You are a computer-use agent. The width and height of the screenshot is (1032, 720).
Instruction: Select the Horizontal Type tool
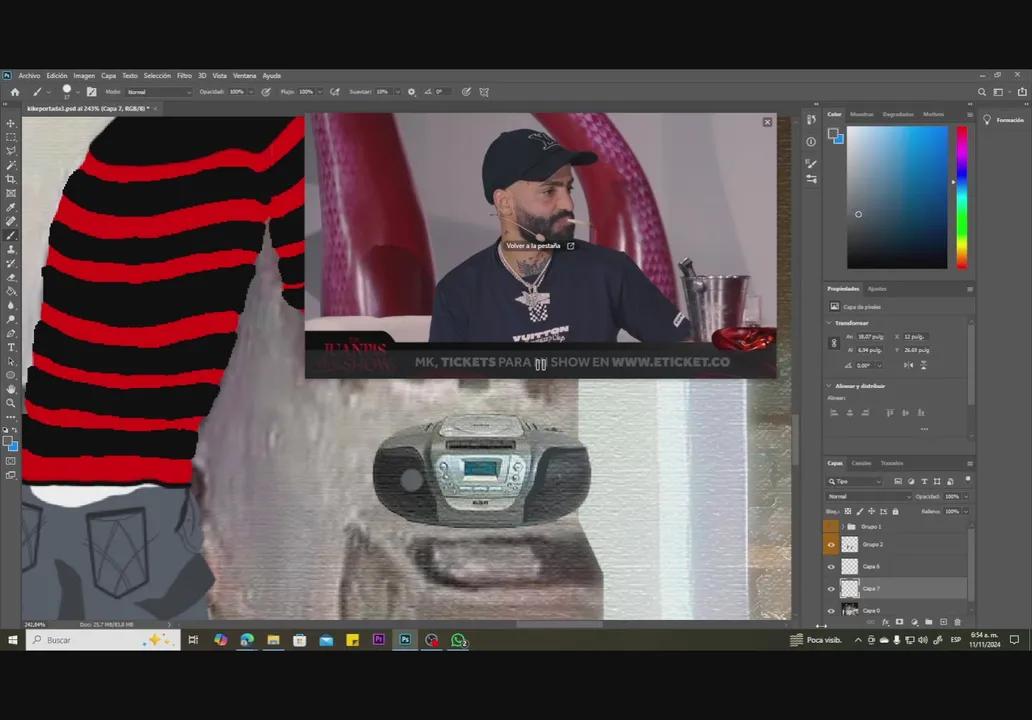pyautogui.click(x=11, y=347)
